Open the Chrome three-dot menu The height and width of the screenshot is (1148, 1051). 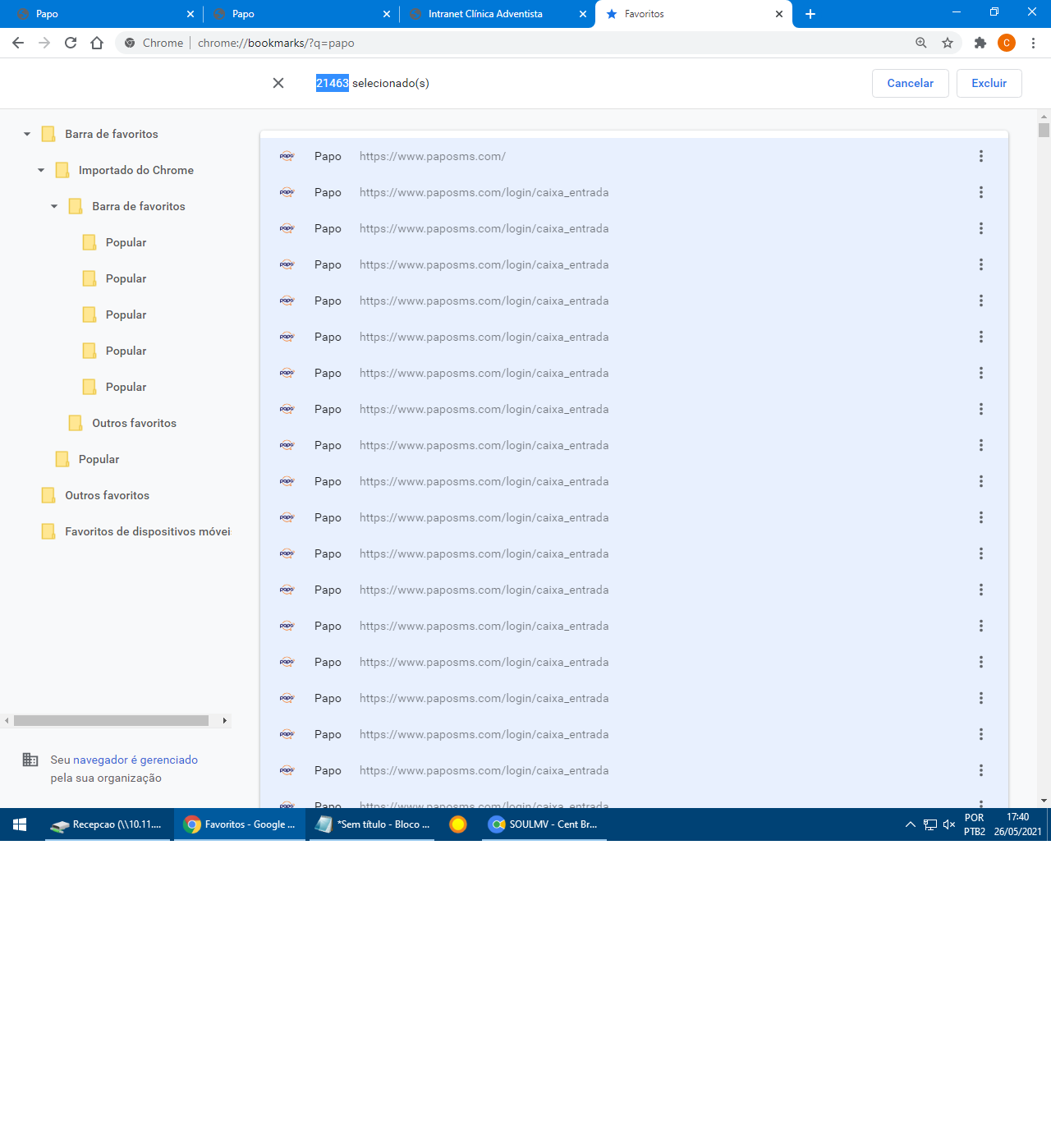(x=1034, y=43)
